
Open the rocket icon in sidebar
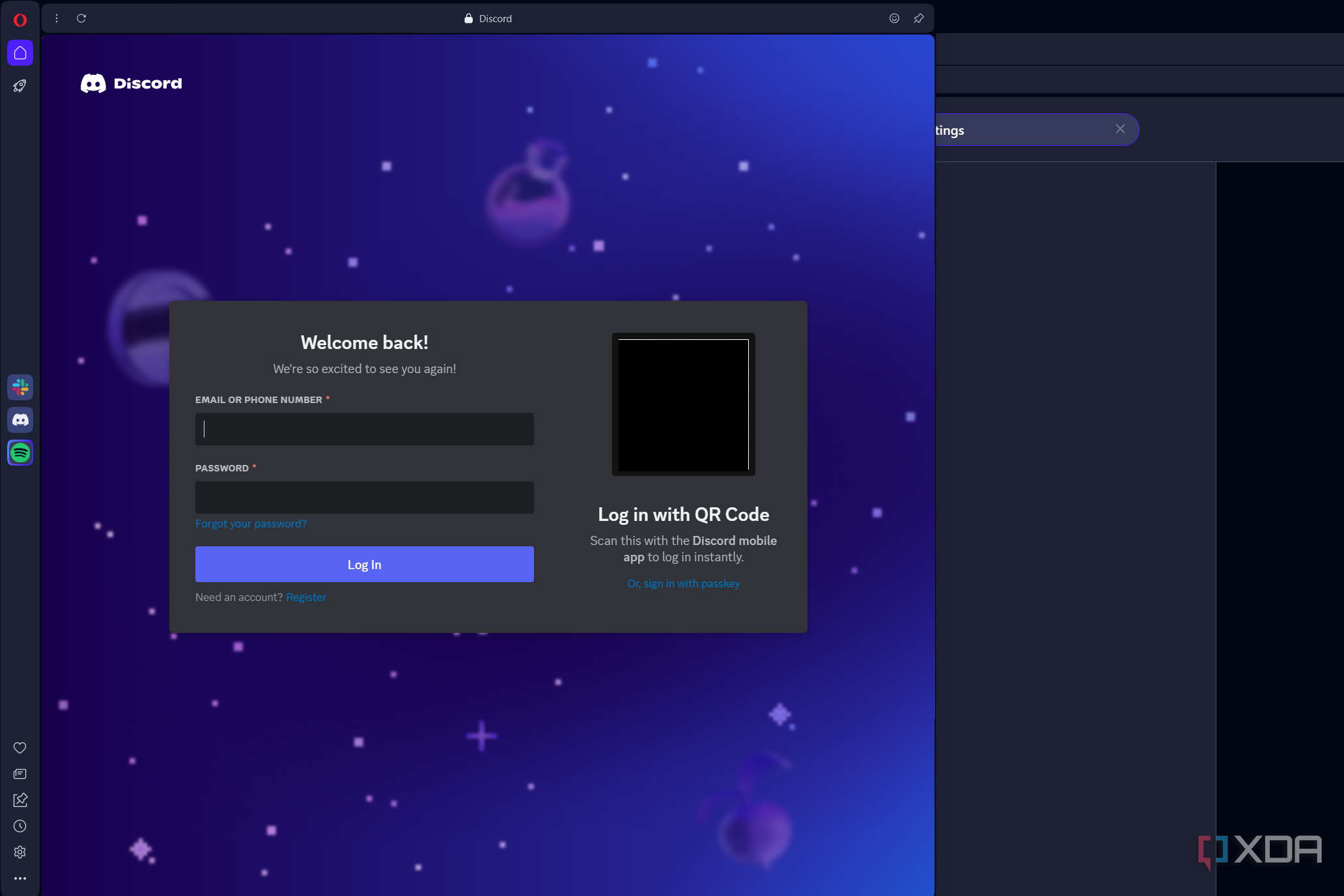(x=20, y=86)
